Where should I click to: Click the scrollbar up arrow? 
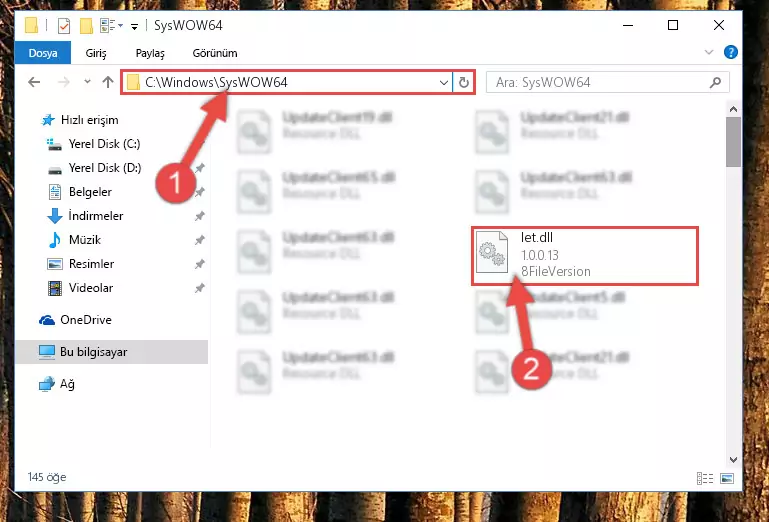[733, 109]
